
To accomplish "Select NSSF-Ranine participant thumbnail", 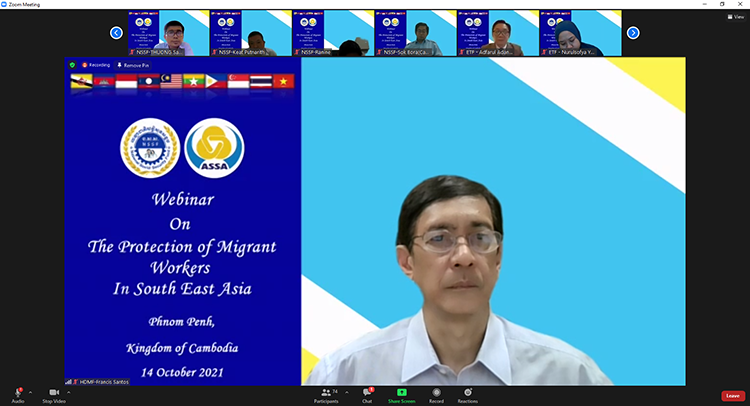I will pos(333,33).
